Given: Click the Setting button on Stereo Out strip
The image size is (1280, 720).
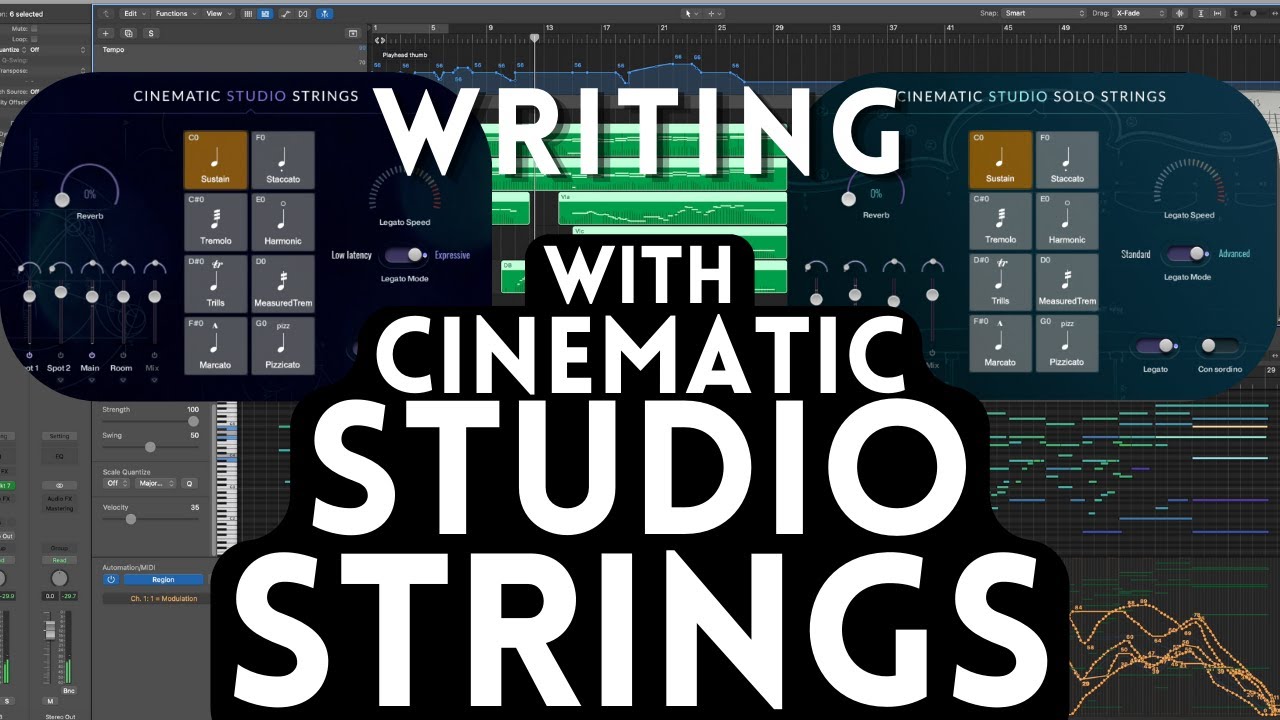Looking at the screenshot, I should point(60,436).
